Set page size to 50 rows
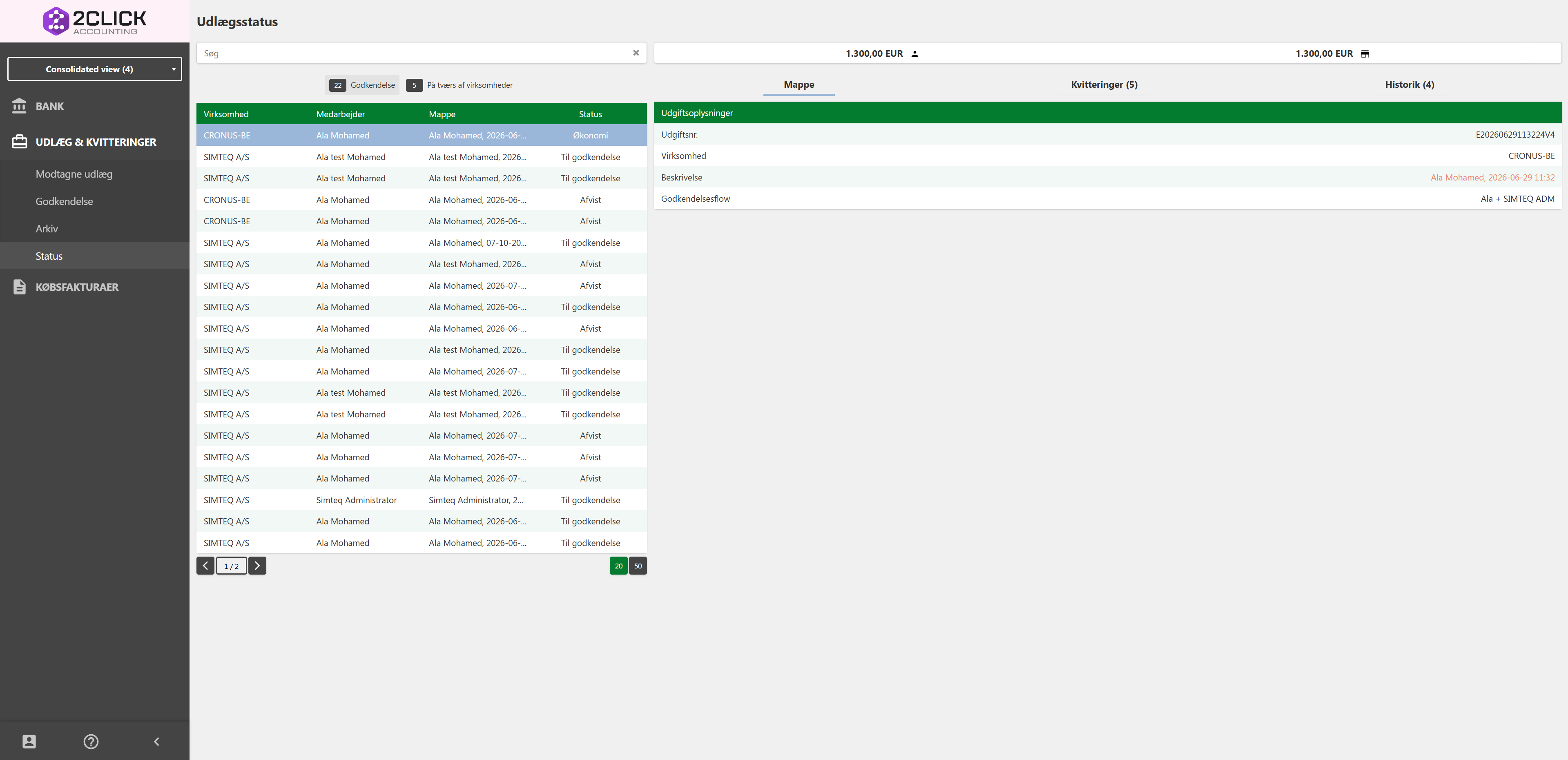Viewport: 1568px width, 760px height. pos(637,566)
